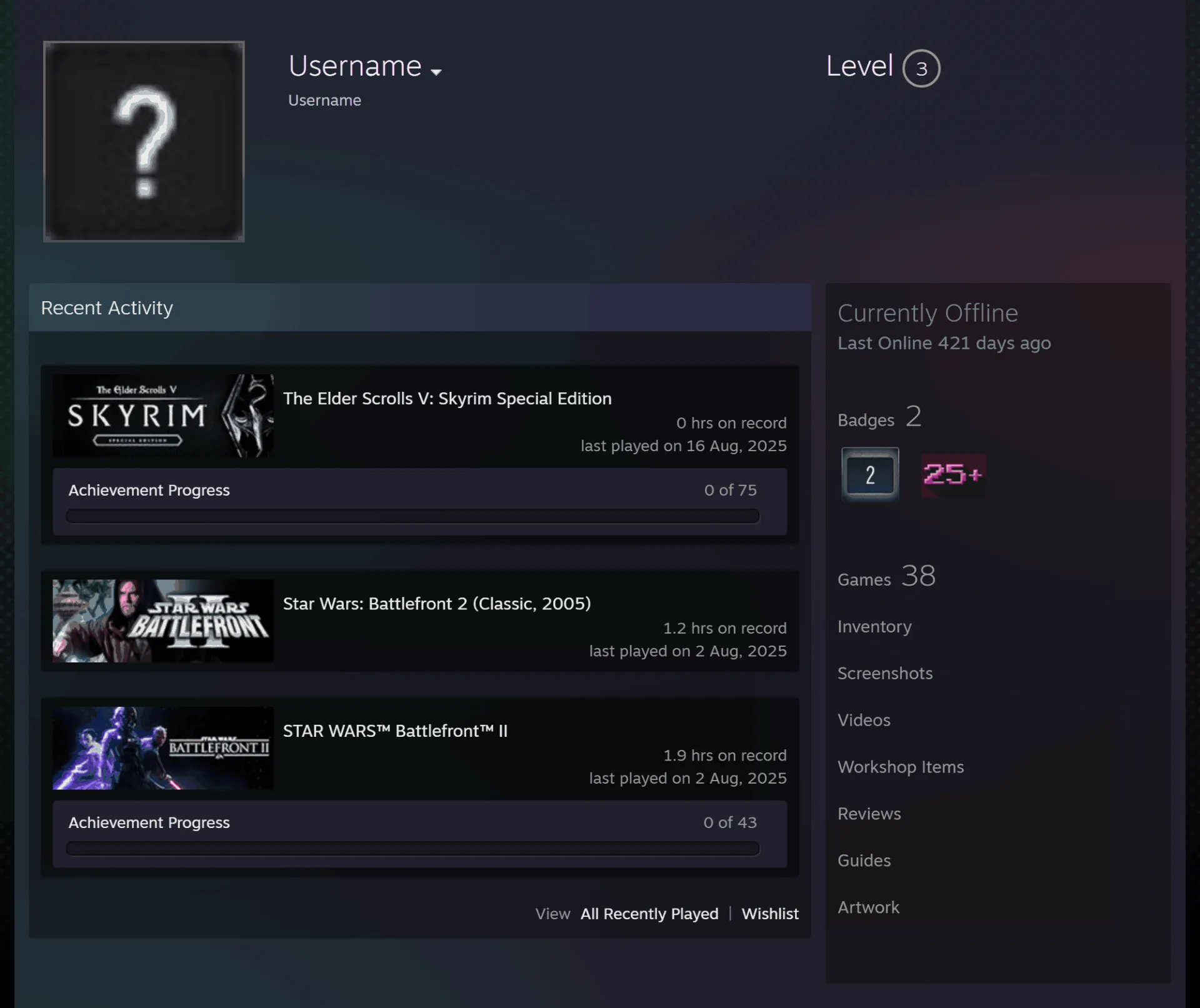1200x1008 pixels.
Task: Open the Videos link
Action: click(x=864, y=720)
